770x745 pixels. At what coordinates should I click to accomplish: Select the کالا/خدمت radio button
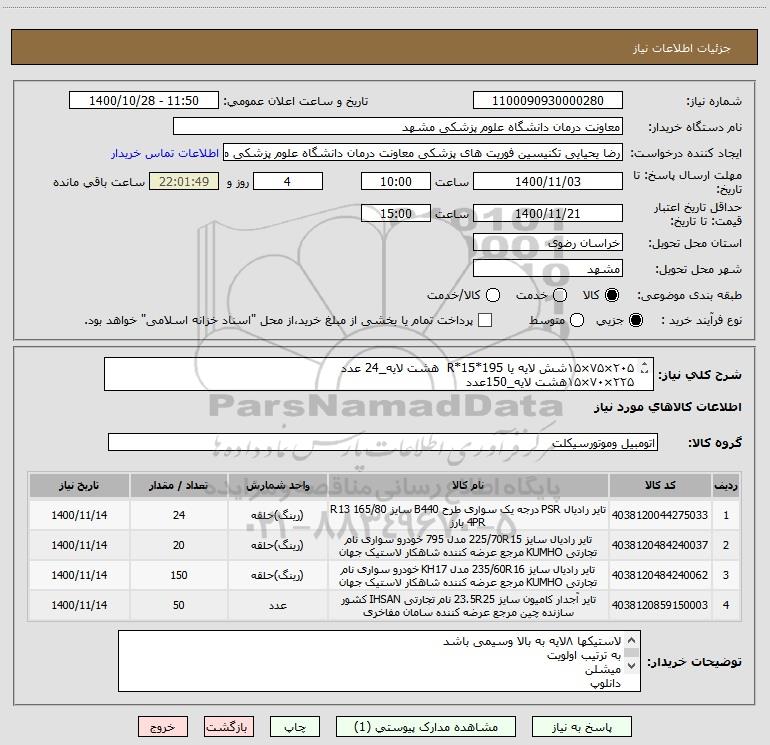(x=493, y=295)
